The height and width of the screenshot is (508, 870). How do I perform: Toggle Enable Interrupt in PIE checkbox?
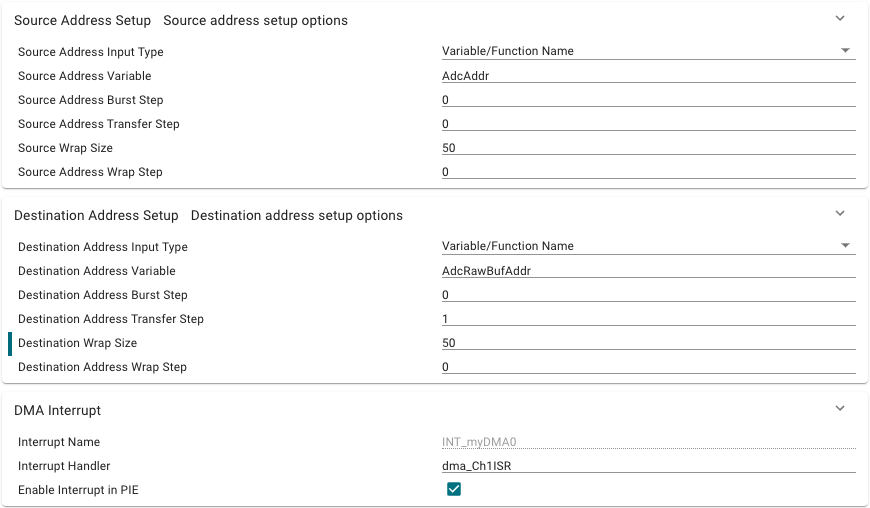[x=454, y=489]
